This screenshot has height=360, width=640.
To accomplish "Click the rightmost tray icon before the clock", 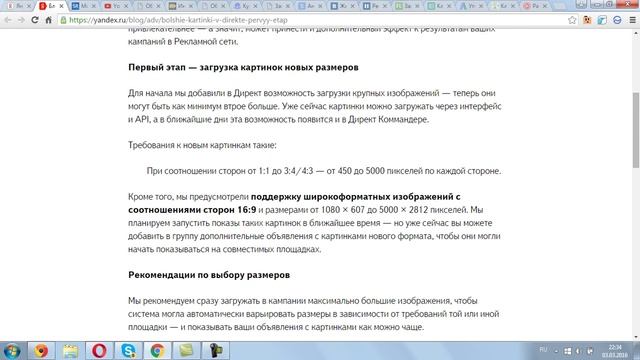I will pyautogui.click(x=590, y=351).
